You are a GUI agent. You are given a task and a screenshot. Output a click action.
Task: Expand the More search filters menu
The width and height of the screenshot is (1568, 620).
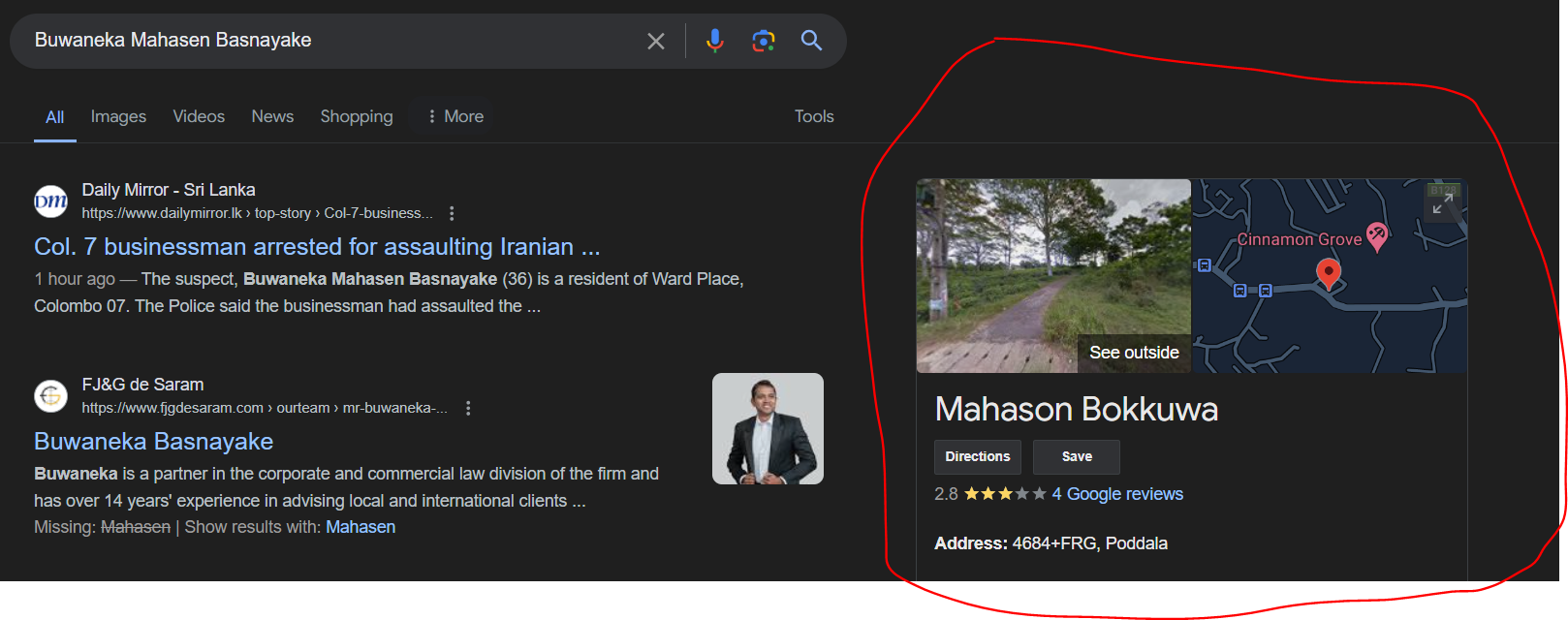455,116
